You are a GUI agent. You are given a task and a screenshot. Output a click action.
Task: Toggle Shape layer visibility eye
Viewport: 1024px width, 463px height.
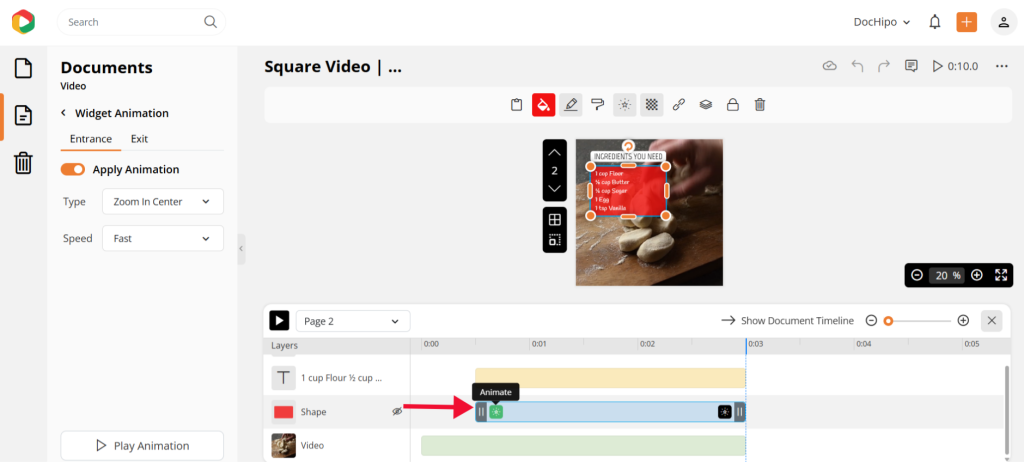(x=397, y=411)
